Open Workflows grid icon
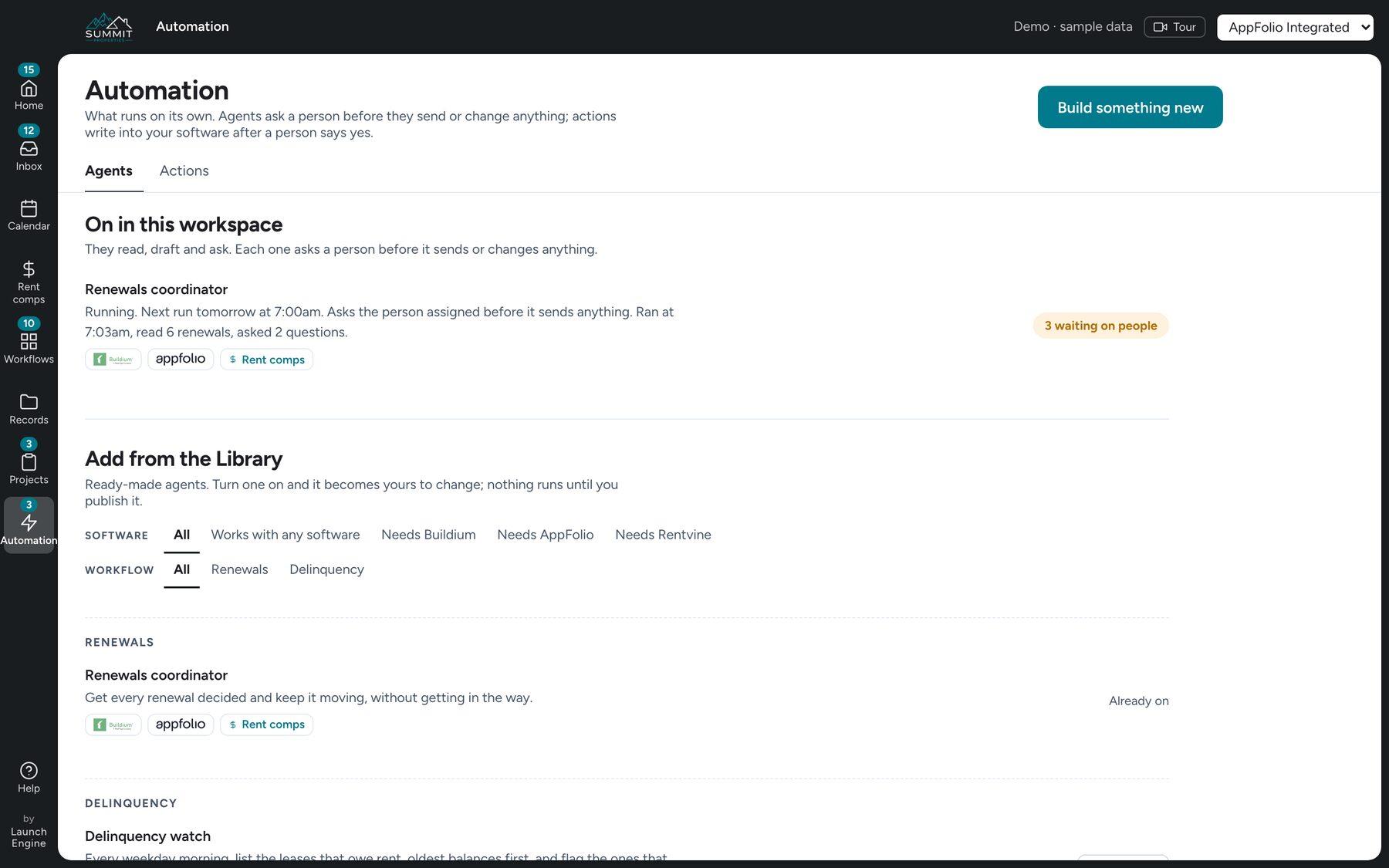Screen dimensions: 1389x868 pos(29,341)
